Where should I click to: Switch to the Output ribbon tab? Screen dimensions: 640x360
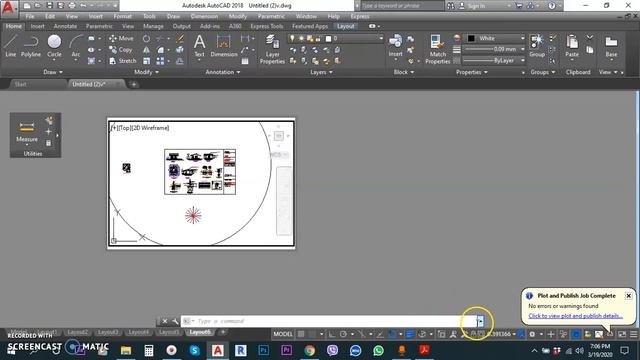coord(182,26)
